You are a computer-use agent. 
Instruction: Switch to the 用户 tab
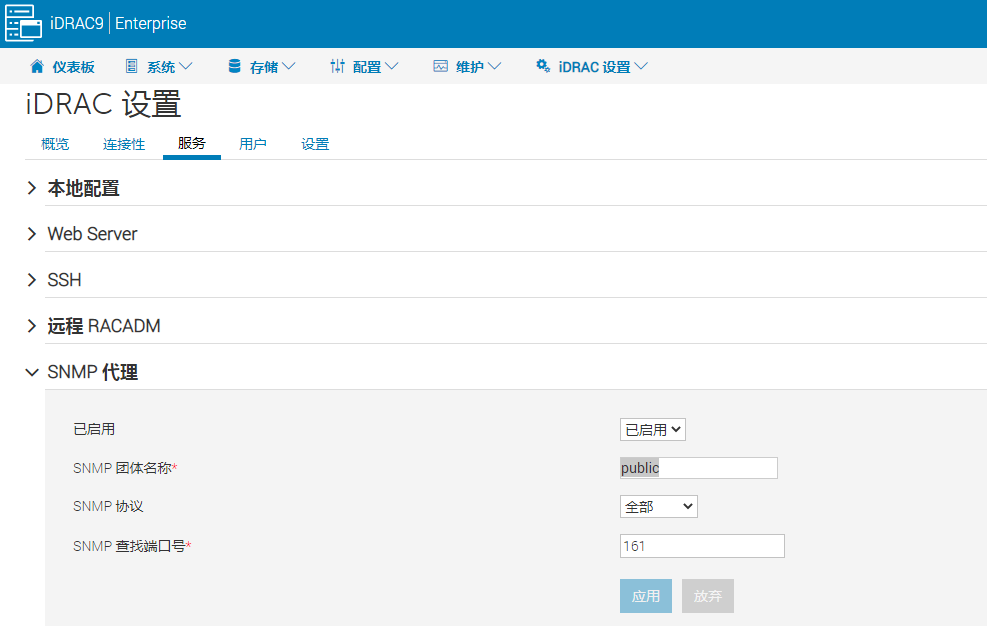point(253,144)
